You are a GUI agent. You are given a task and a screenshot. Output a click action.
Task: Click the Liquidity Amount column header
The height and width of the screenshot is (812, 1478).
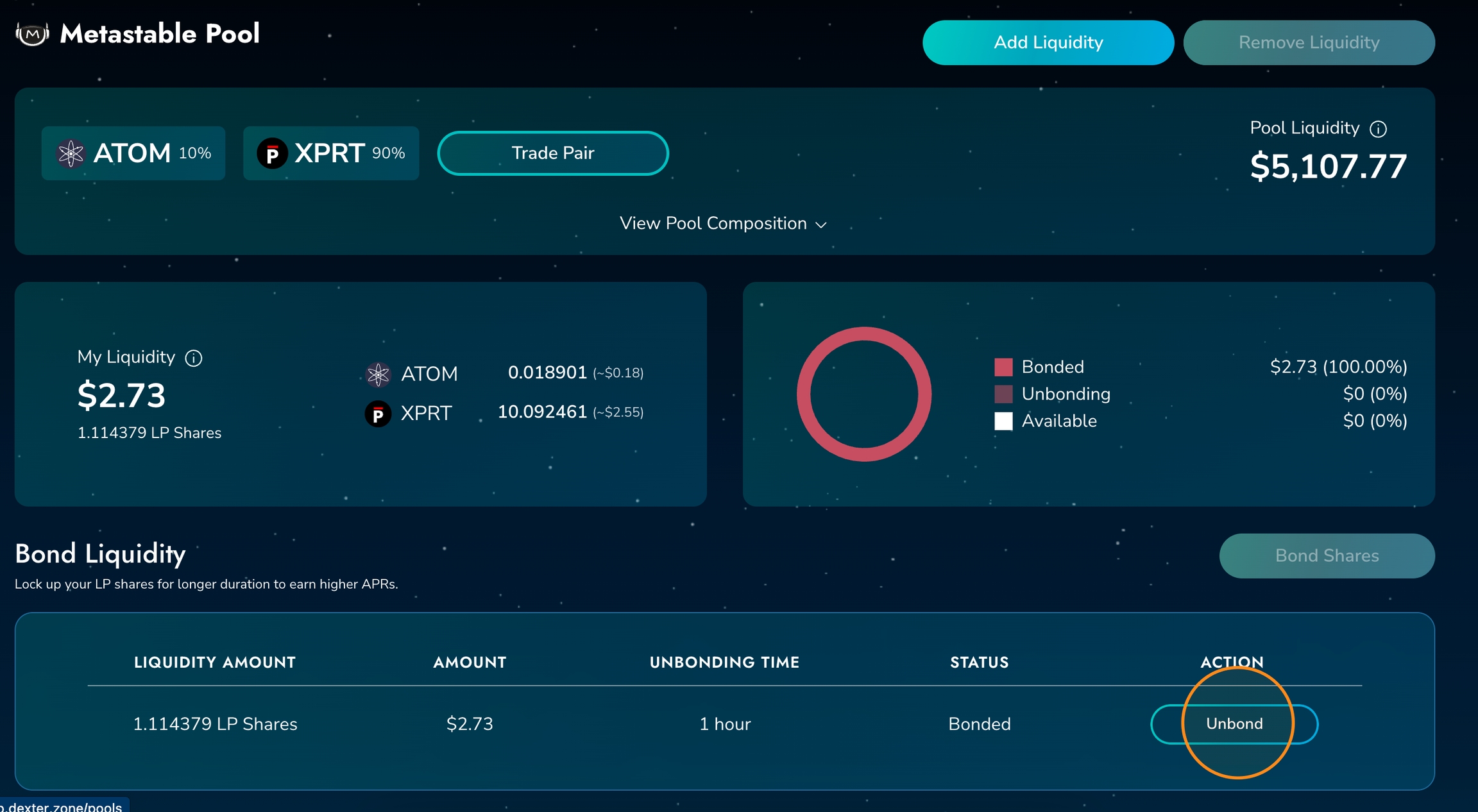(215, 663)
